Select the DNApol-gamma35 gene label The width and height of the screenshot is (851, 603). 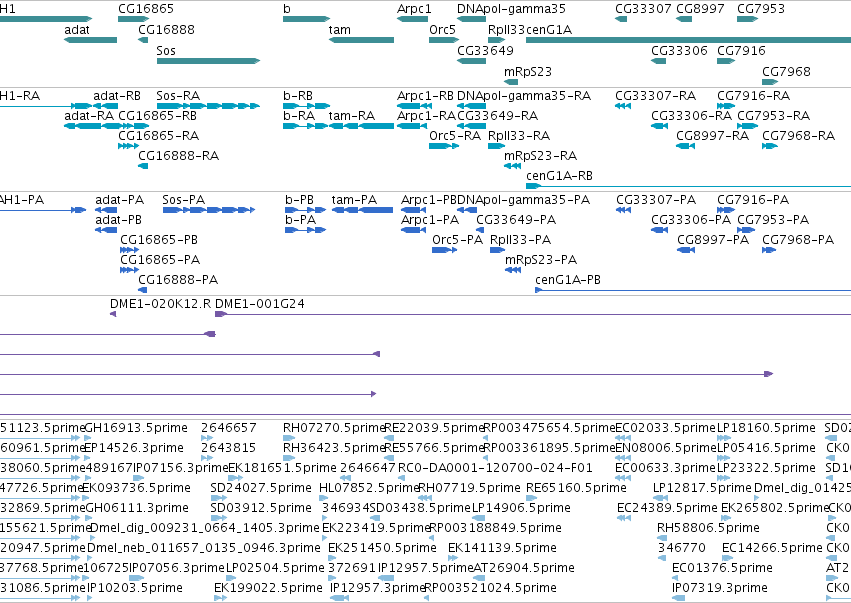511,9
